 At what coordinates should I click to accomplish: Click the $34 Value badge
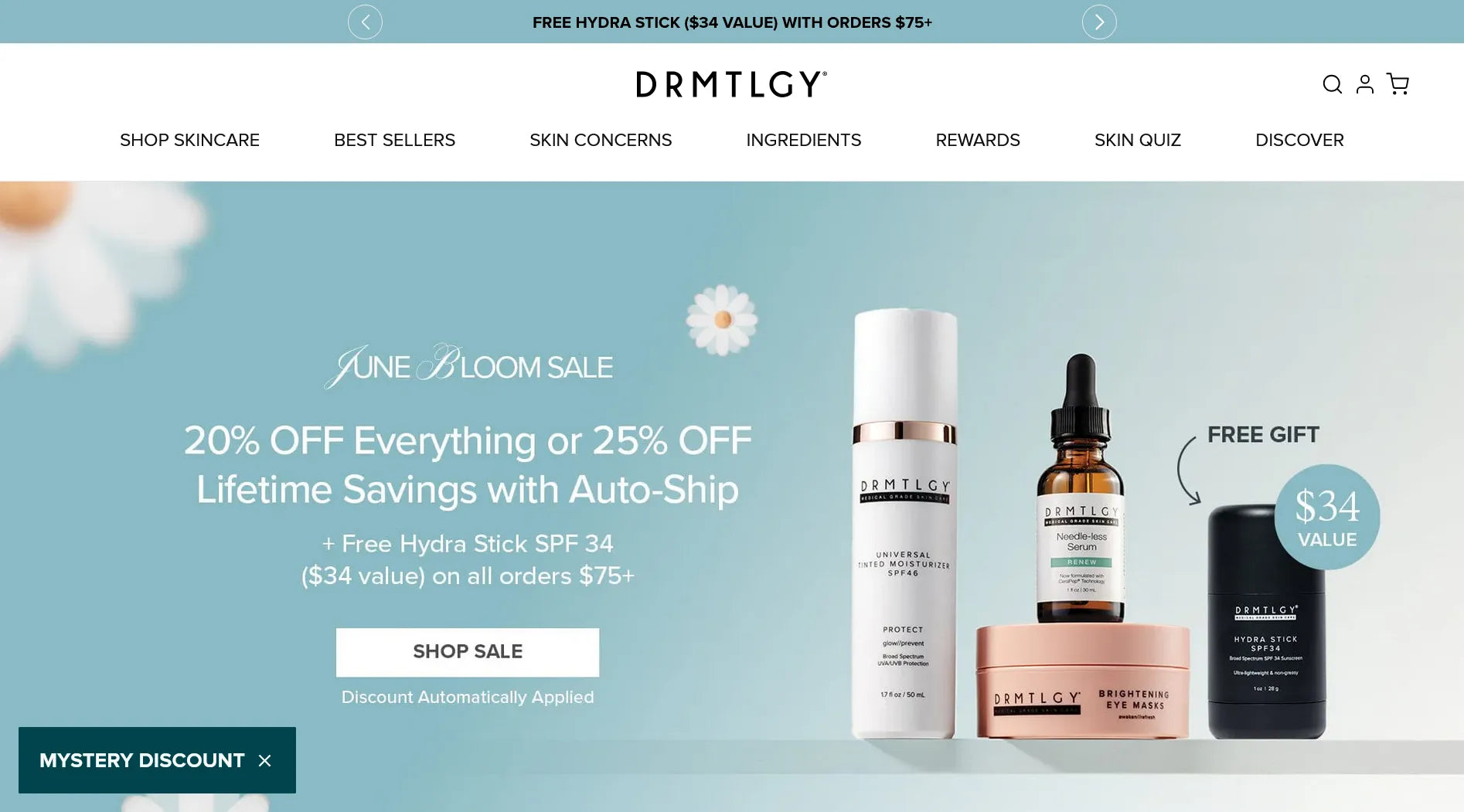[1327, 517]
